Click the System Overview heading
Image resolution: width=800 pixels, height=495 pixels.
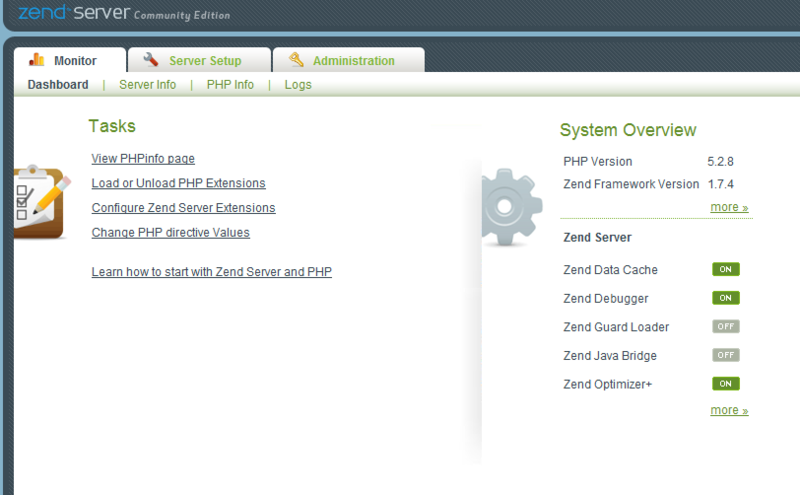pyautogui.click(x=628, y=130)
